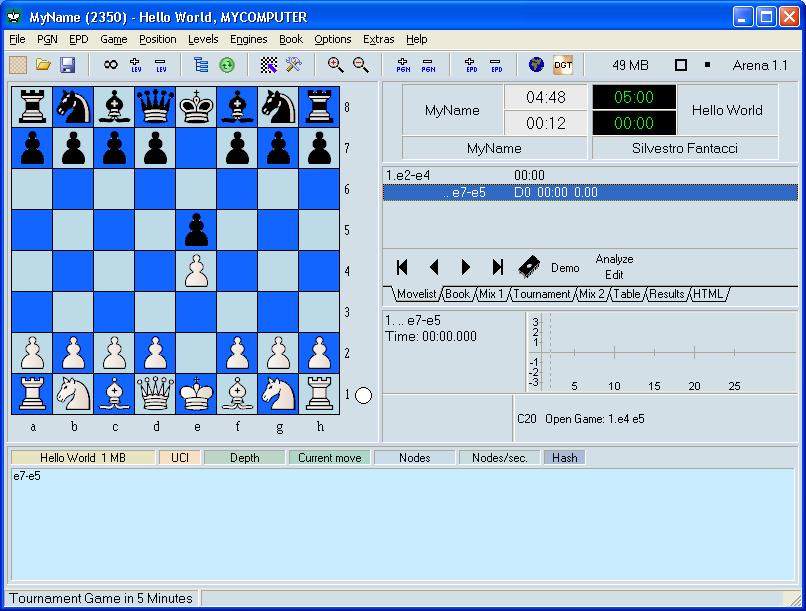This screenshot has height=611, width=806.
Task: Click the hammer and wrench tools icon
Action: [x=293, y=65]
